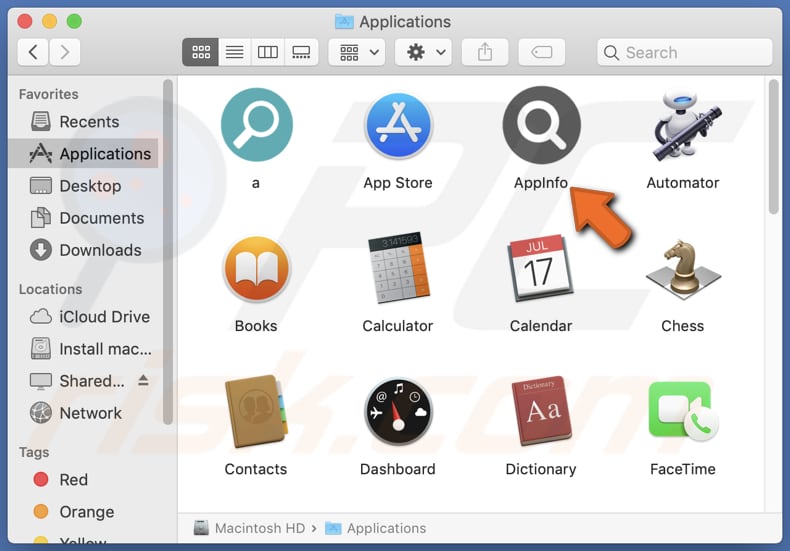Open the group-by arrangement dropdown
The height and width of the screenshot is (551, 790).
pyautogui.click(x=357, y=52)
